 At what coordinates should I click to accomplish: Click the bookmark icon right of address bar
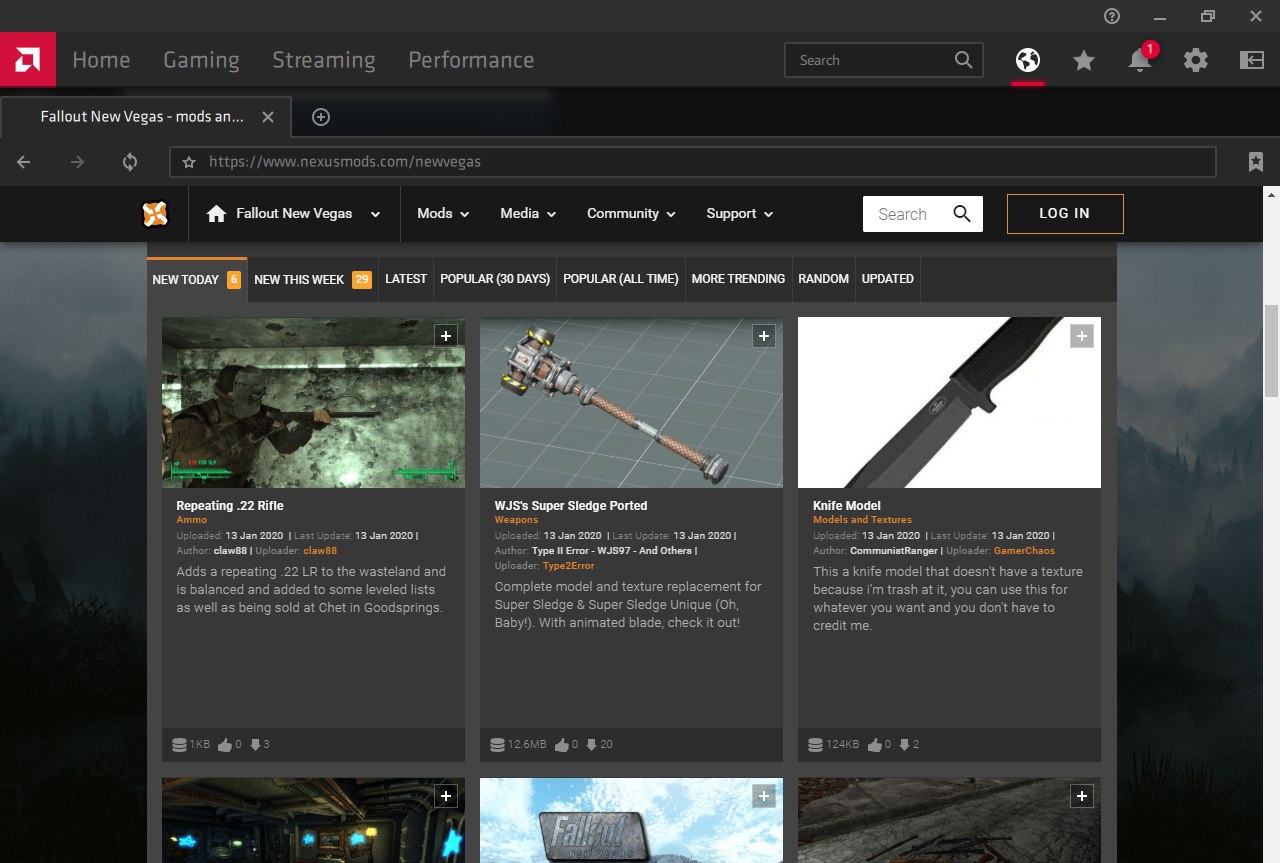click(x=1256, y=162)
